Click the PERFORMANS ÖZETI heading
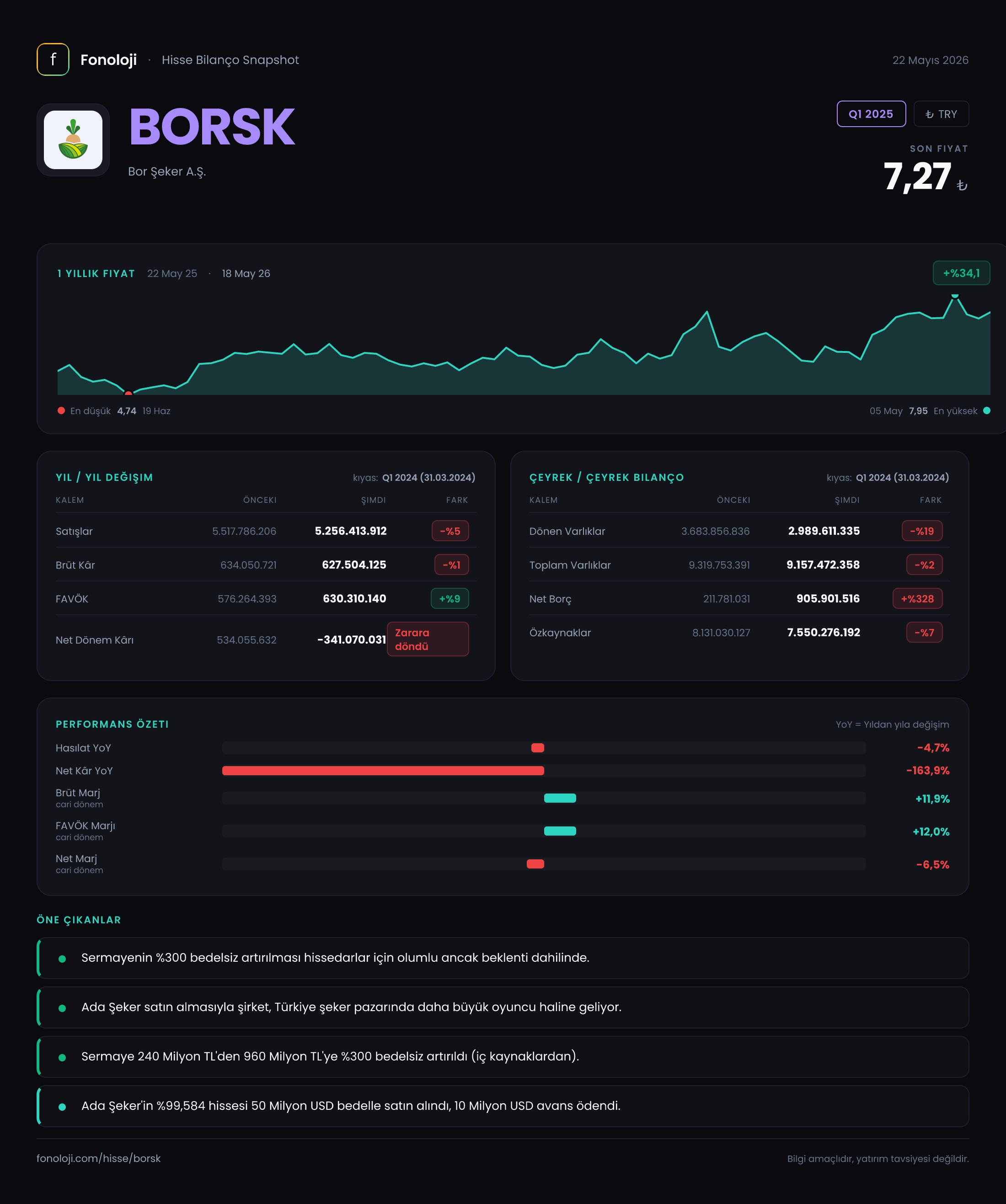This screenshot has width=1006, height=1204. pyautogui.click(x=112, y=724)
